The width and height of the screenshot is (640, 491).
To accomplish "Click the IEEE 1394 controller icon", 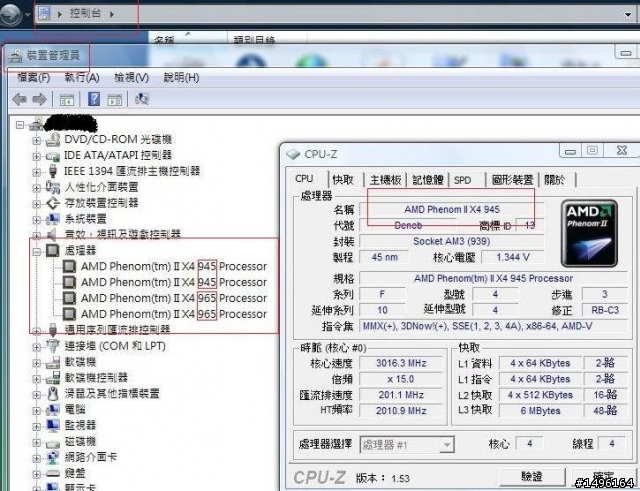I will tap(53, 171).
